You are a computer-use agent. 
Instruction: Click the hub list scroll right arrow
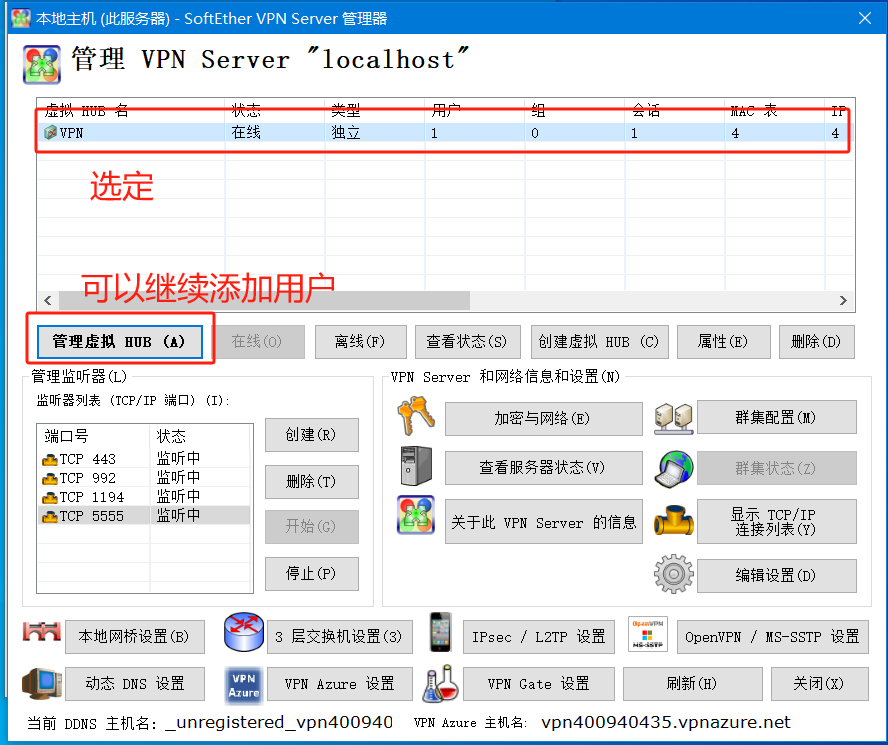point(843,300)
